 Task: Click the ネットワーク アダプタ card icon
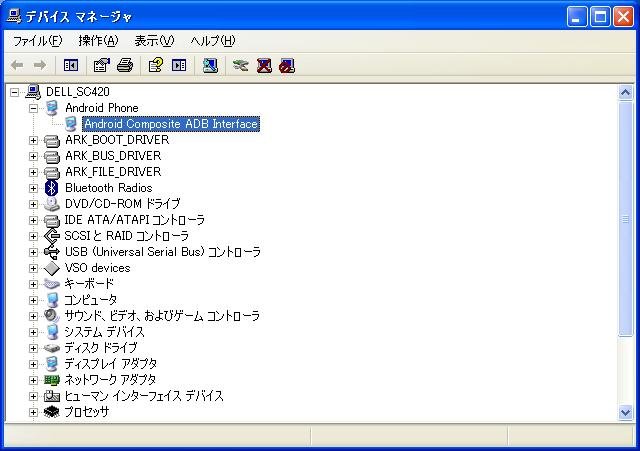[52, 380]
